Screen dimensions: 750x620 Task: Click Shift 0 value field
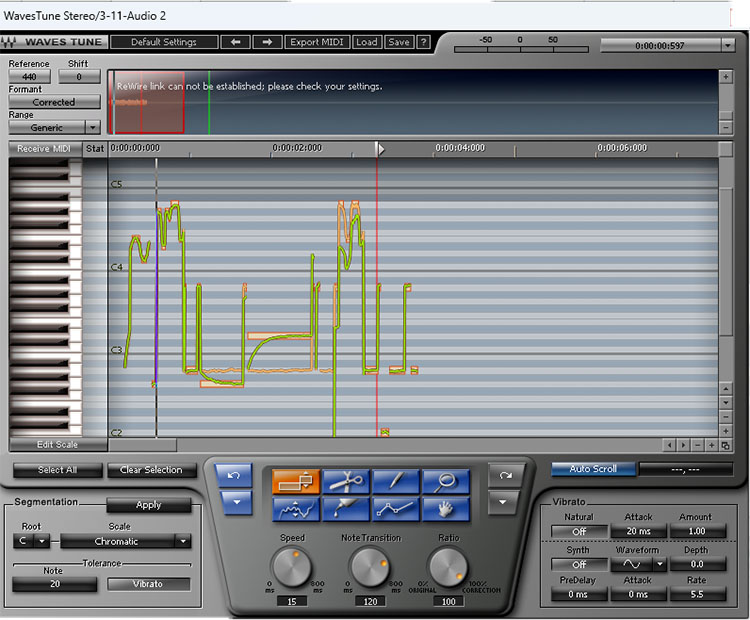coord(79,77)
